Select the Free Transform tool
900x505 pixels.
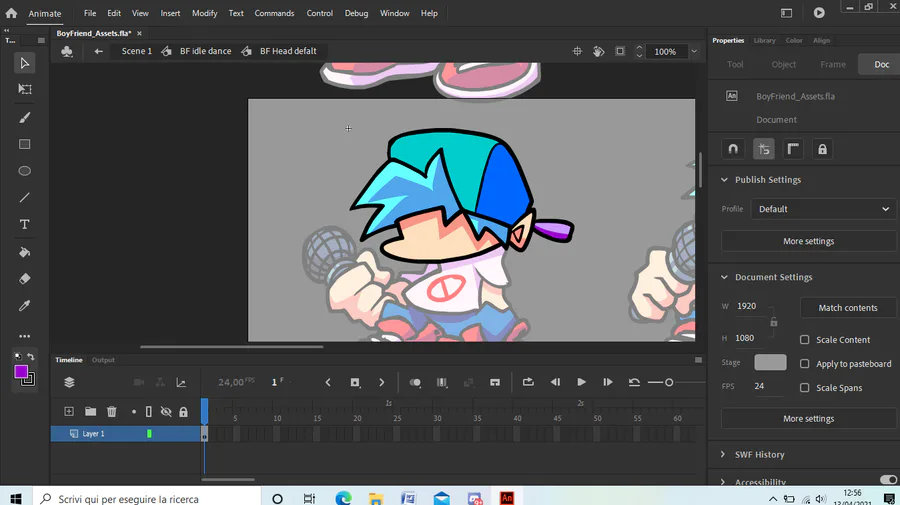[24, 89]
